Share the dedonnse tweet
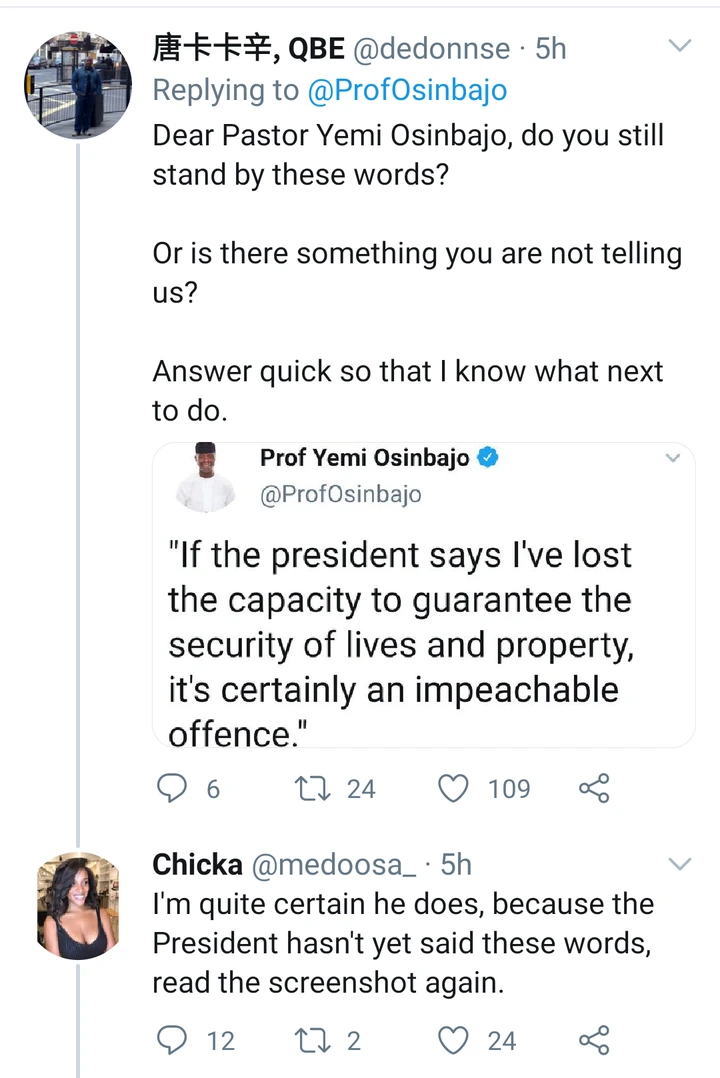The width and height of the screenshot is (720, 1078). pos(594,789)
